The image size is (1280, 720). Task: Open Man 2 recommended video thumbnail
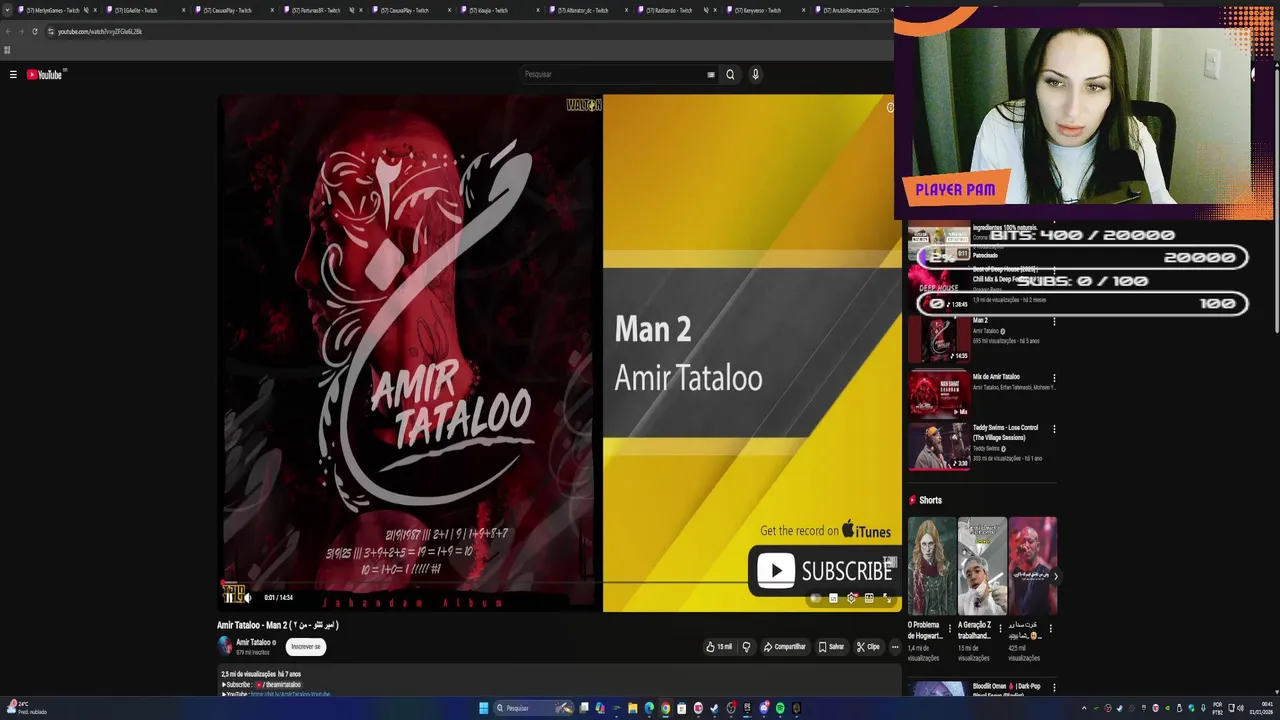(x=938, y=340)
